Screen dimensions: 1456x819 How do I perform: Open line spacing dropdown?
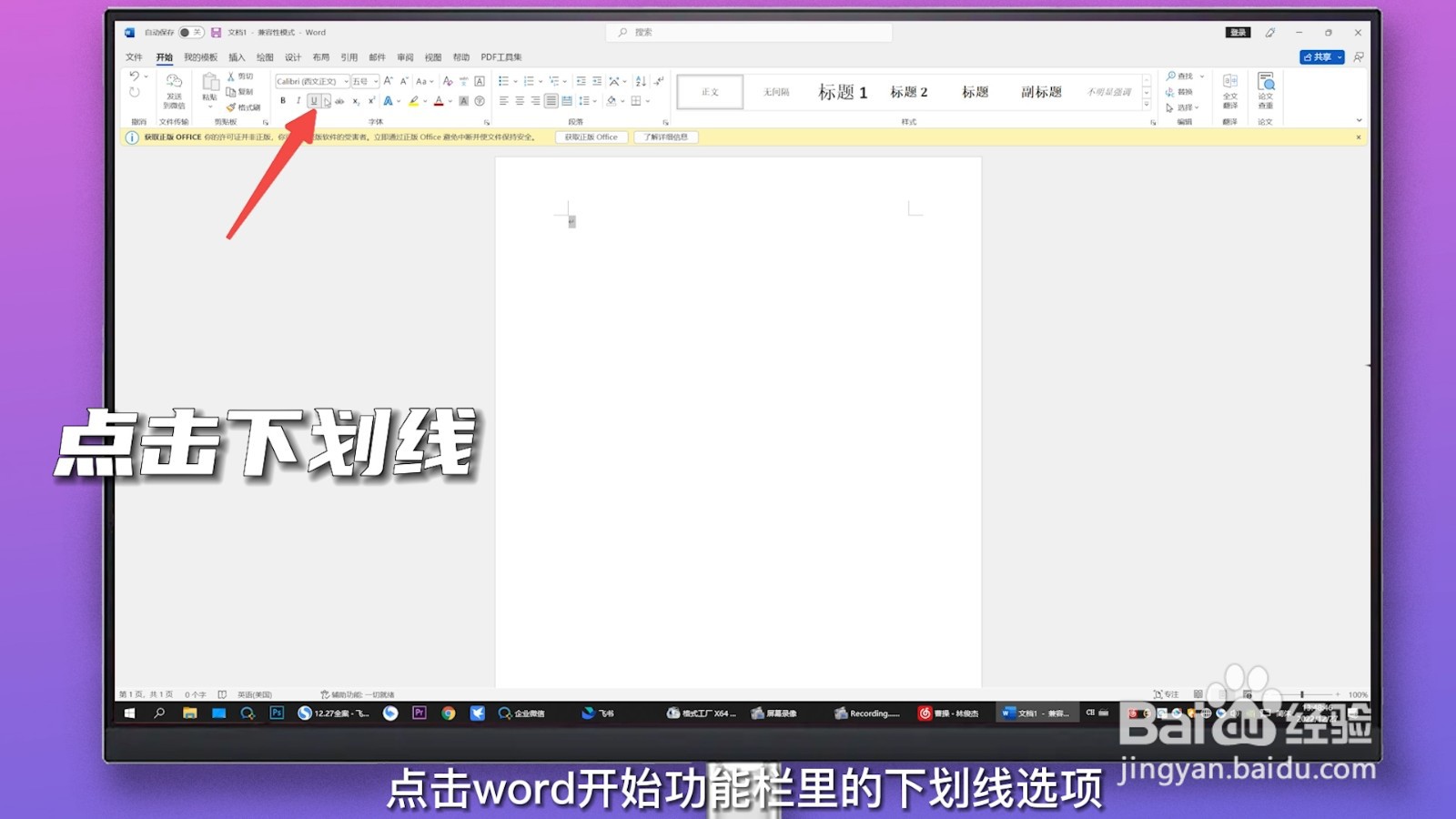point(587,101)
